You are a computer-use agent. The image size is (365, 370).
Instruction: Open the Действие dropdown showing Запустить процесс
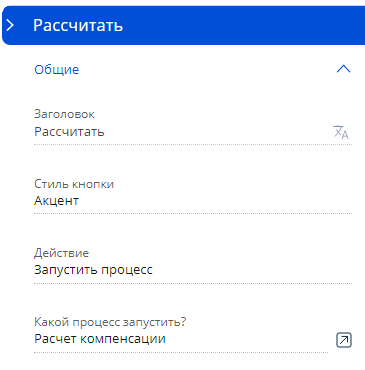click(x=193, y=270)
